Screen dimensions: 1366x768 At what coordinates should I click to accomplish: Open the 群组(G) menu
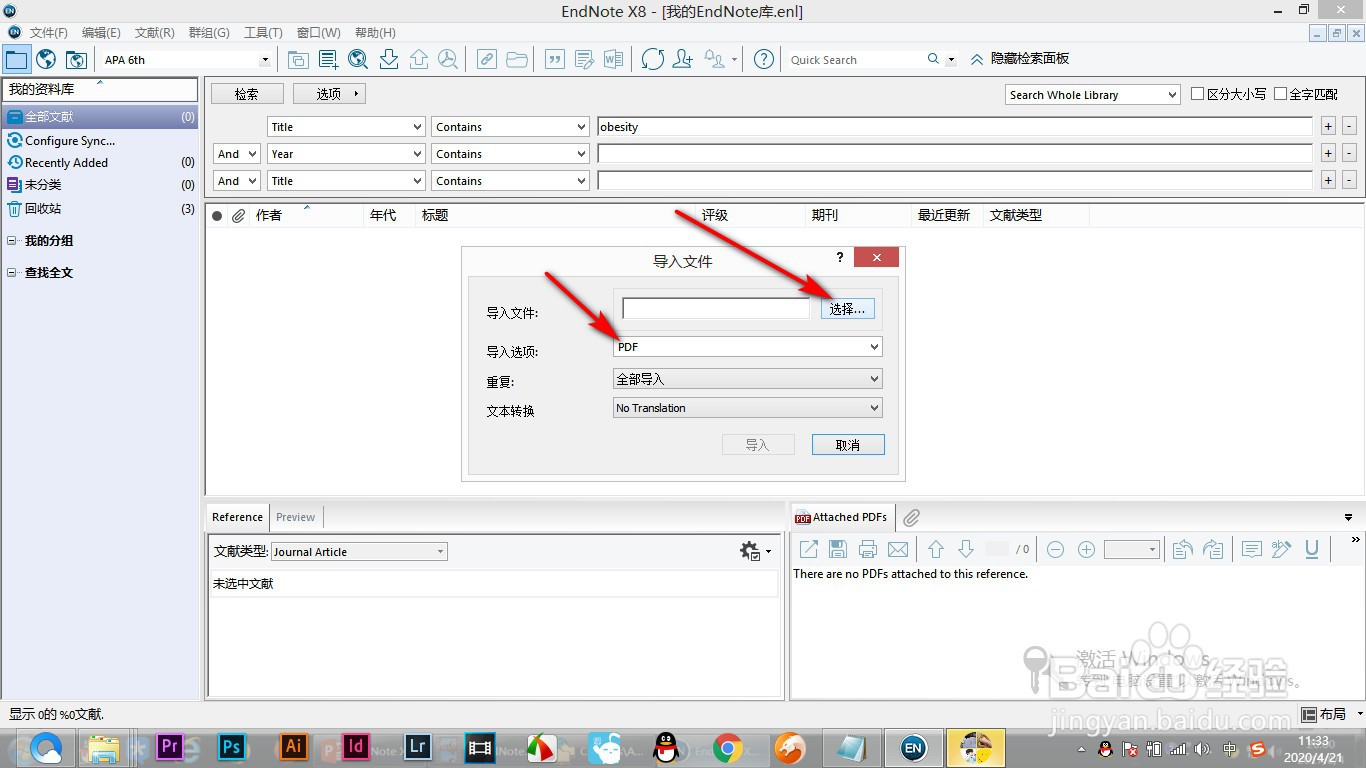pos(209,33)
